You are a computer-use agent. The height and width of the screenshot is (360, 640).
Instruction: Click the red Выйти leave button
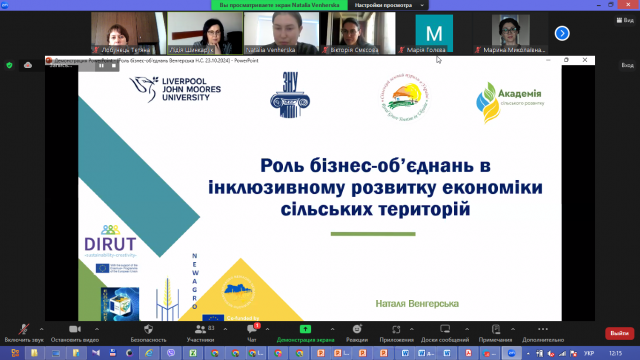[x=619, y=333]
